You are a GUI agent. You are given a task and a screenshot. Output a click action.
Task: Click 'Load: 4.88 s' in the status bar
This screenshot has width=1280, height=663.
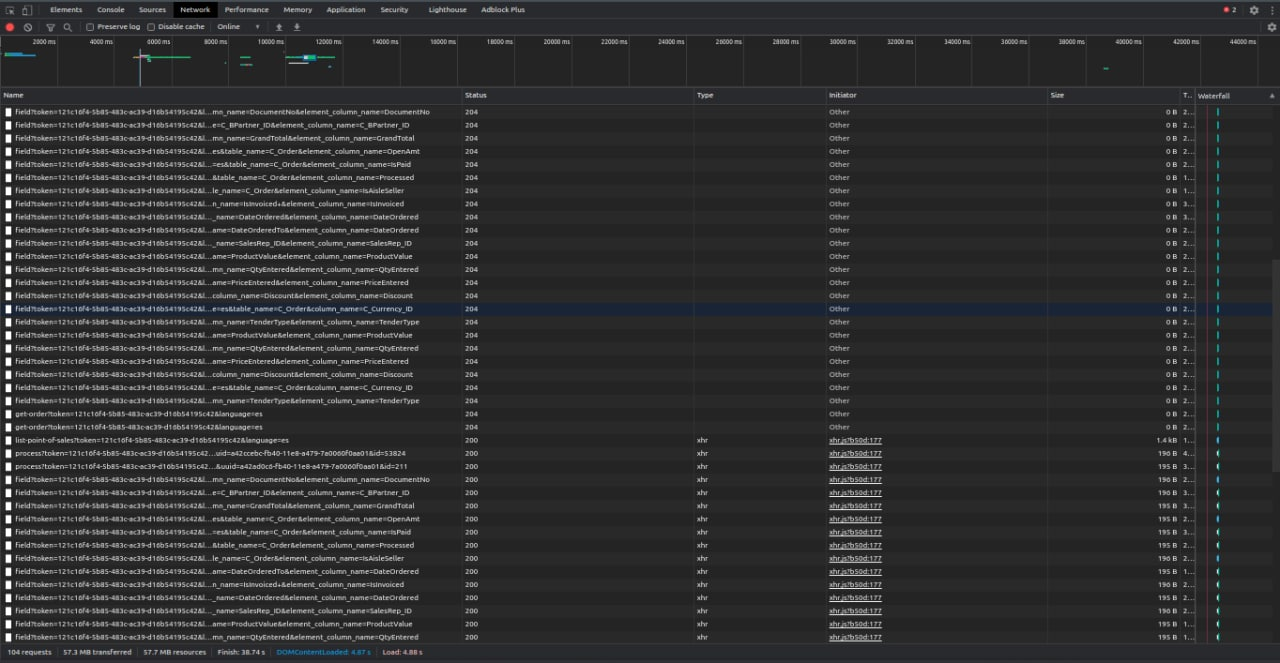[x=402, y=652]
